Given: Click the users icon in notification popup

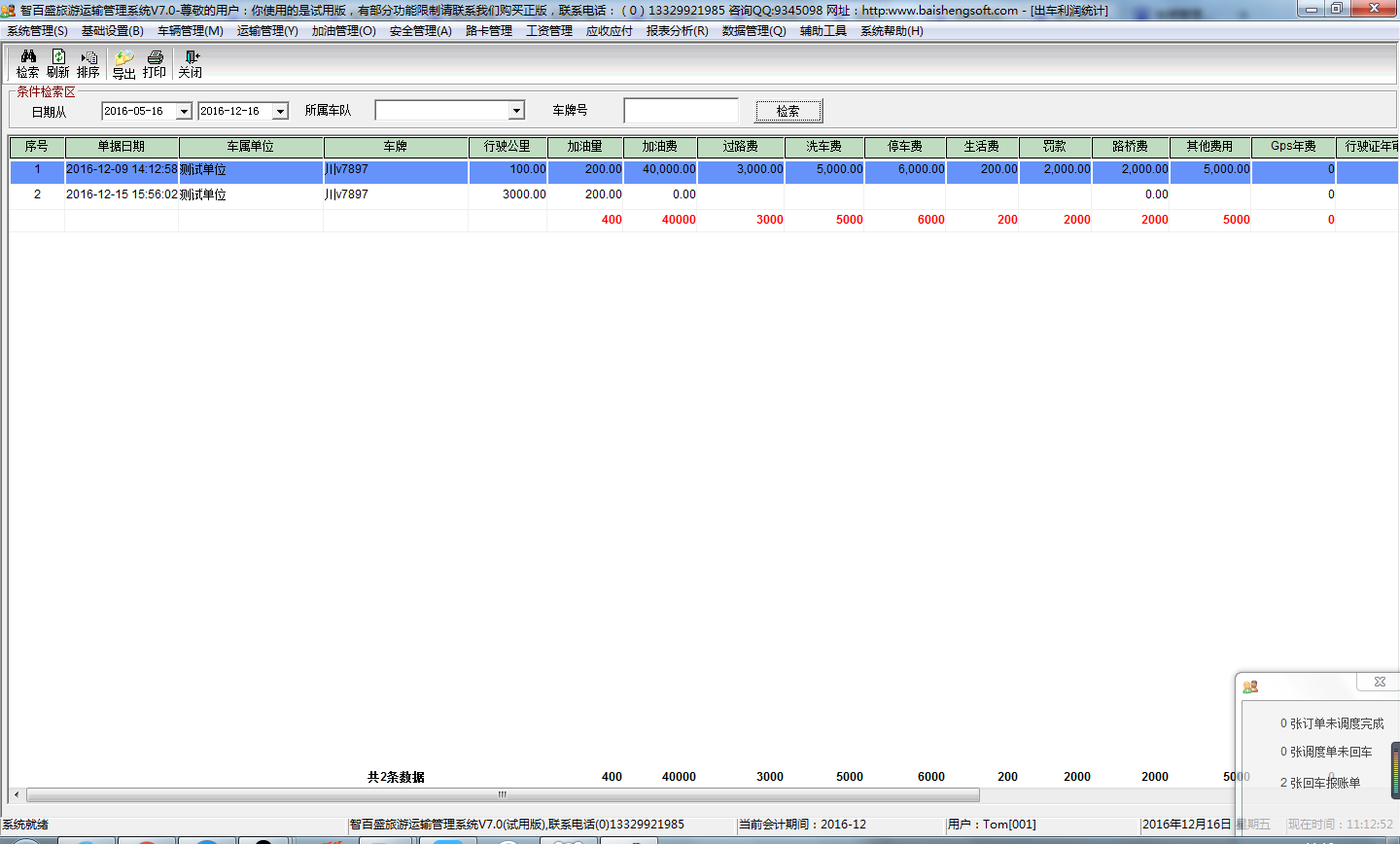Looking at the screenshot, I should tap(1250, 686).
